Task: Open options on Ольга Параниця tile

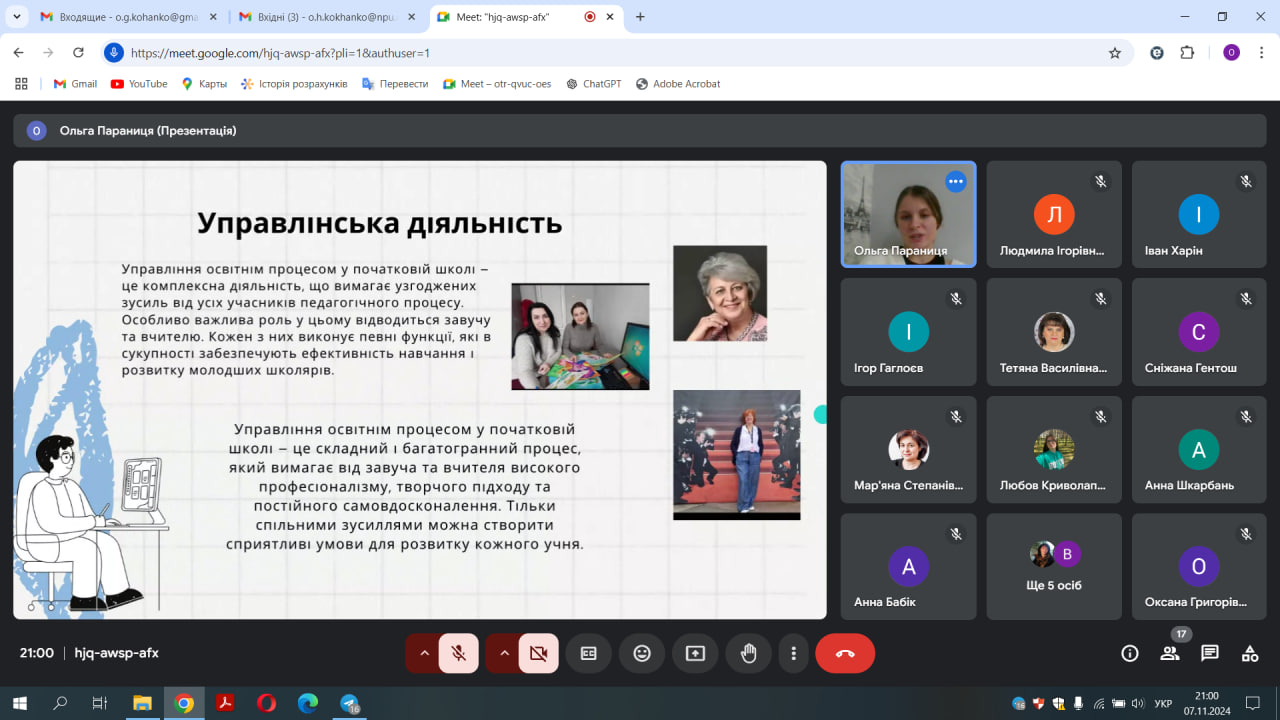Action: tap(956, 181)
